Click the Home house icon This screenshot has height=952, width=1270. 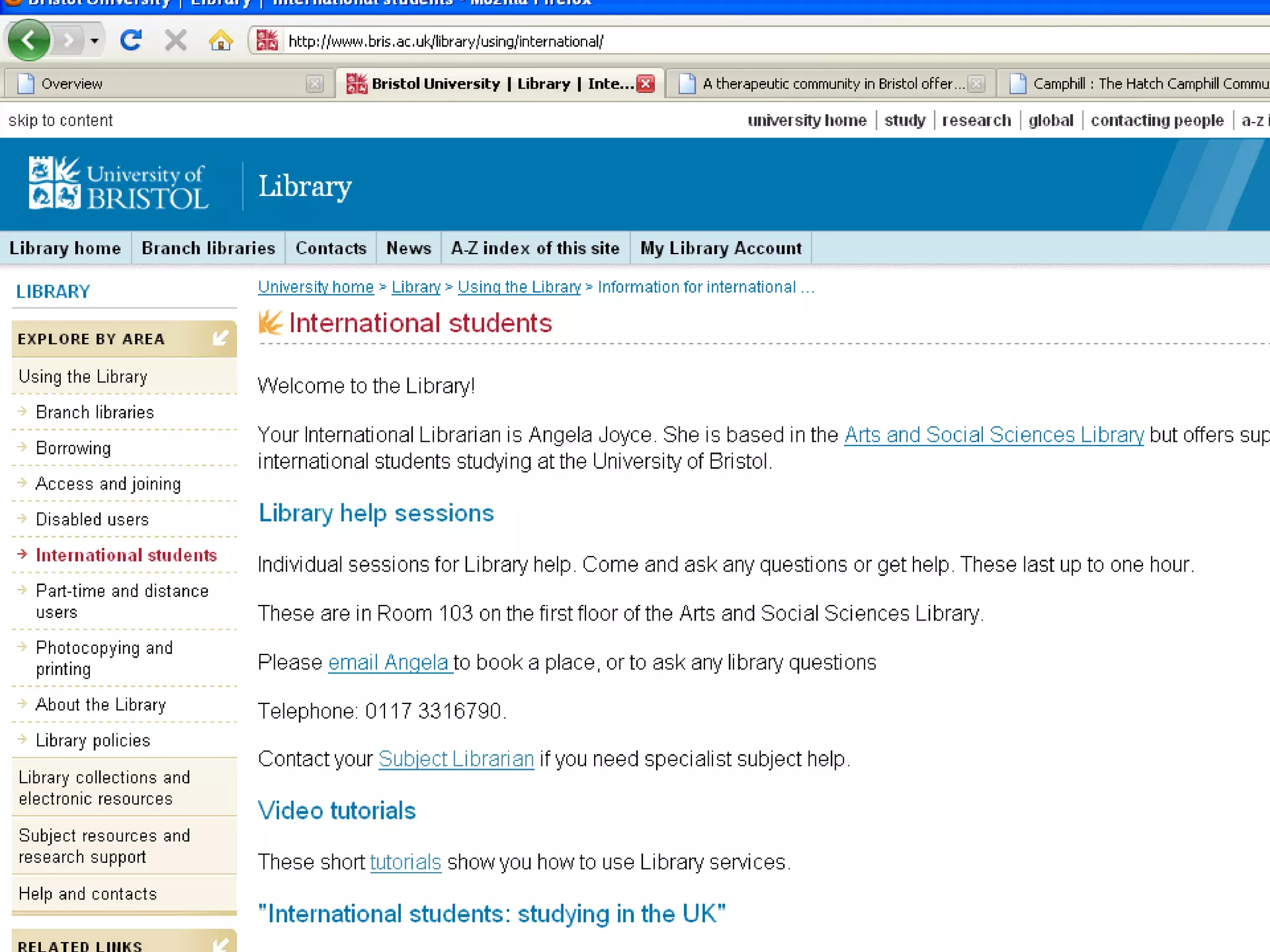click(x=220, y=41)
